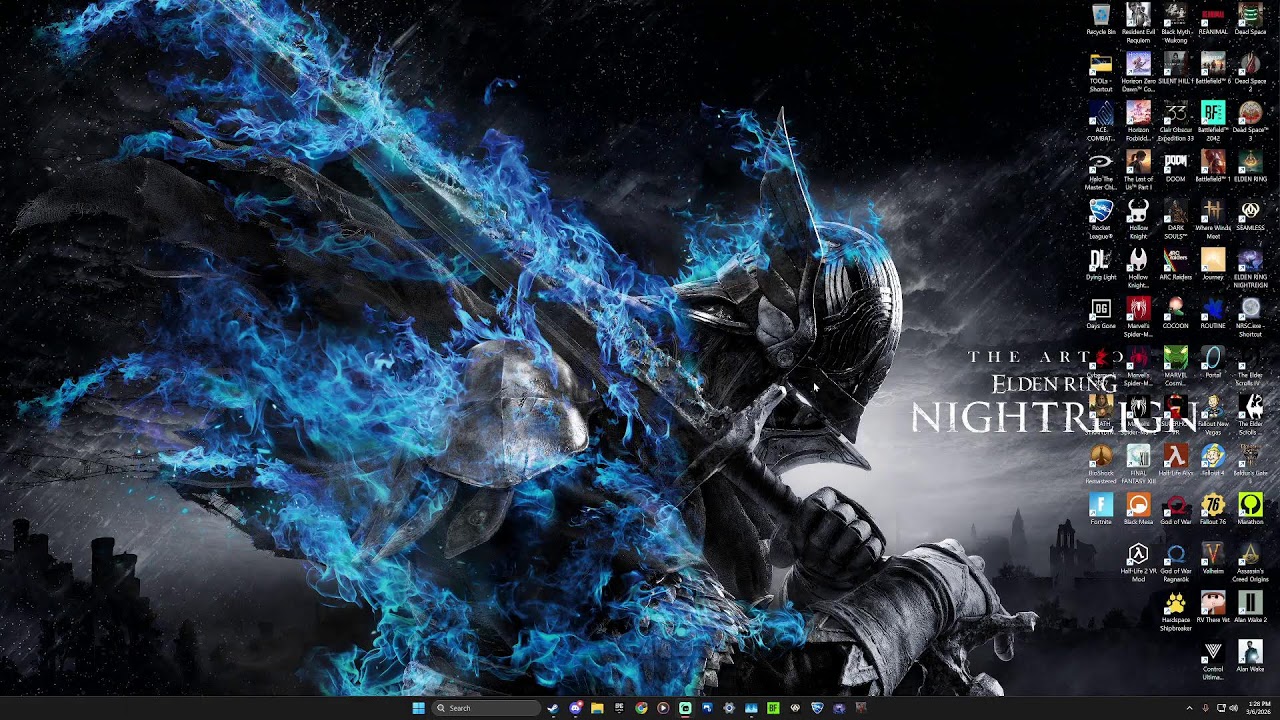Select the Alan Wake 2 icon
1280x720 pixels.
click(x=1250, y=607)
